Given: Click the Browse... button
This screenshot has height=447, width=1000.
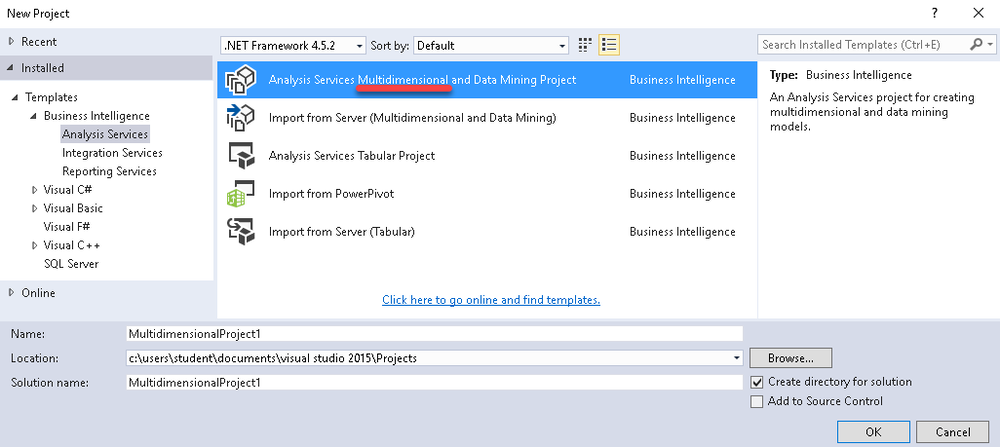Looking at the screenshot, I should click(791, 358).
